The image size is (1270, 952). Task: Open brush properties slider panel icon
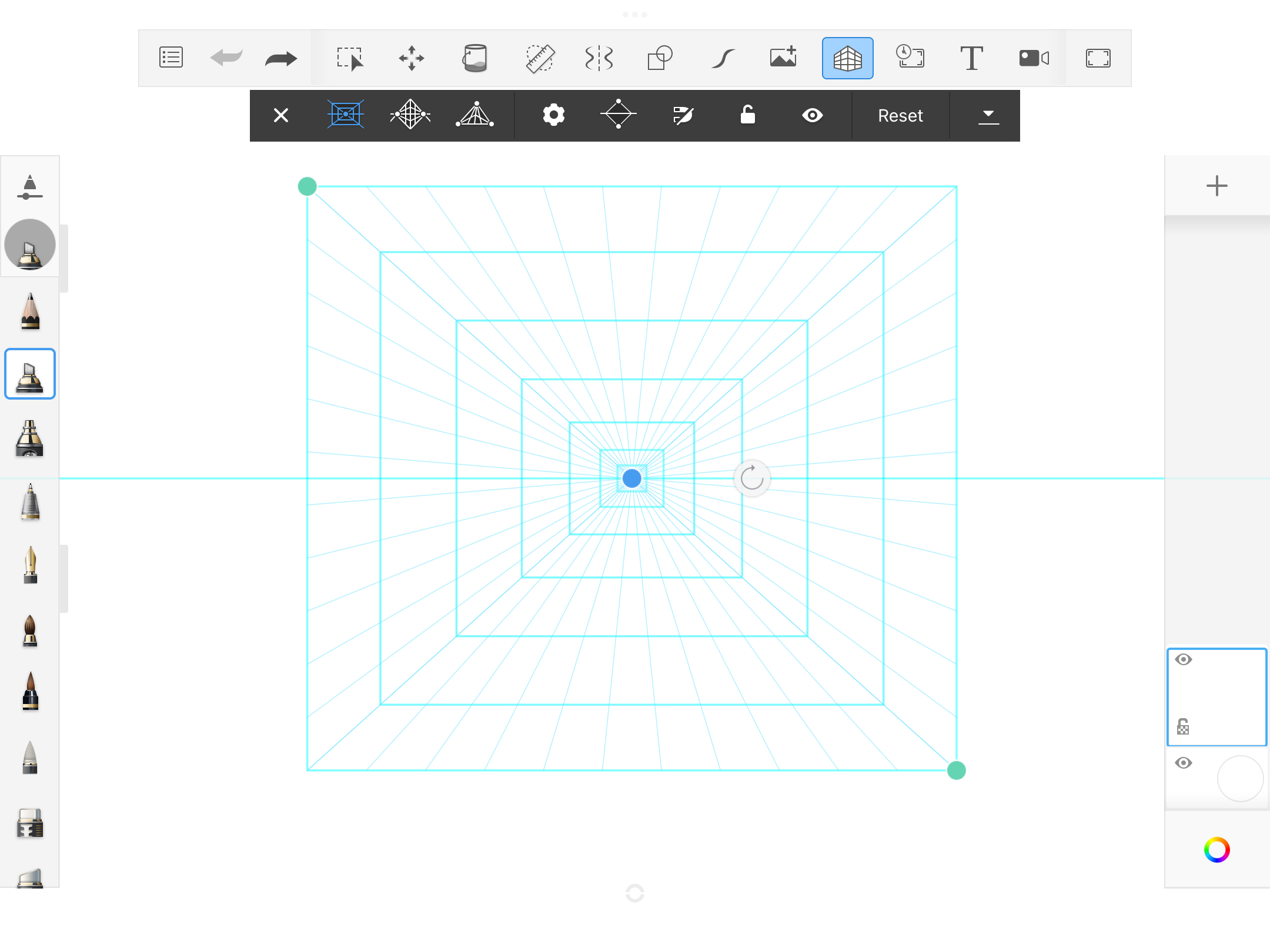coord(29,187)
